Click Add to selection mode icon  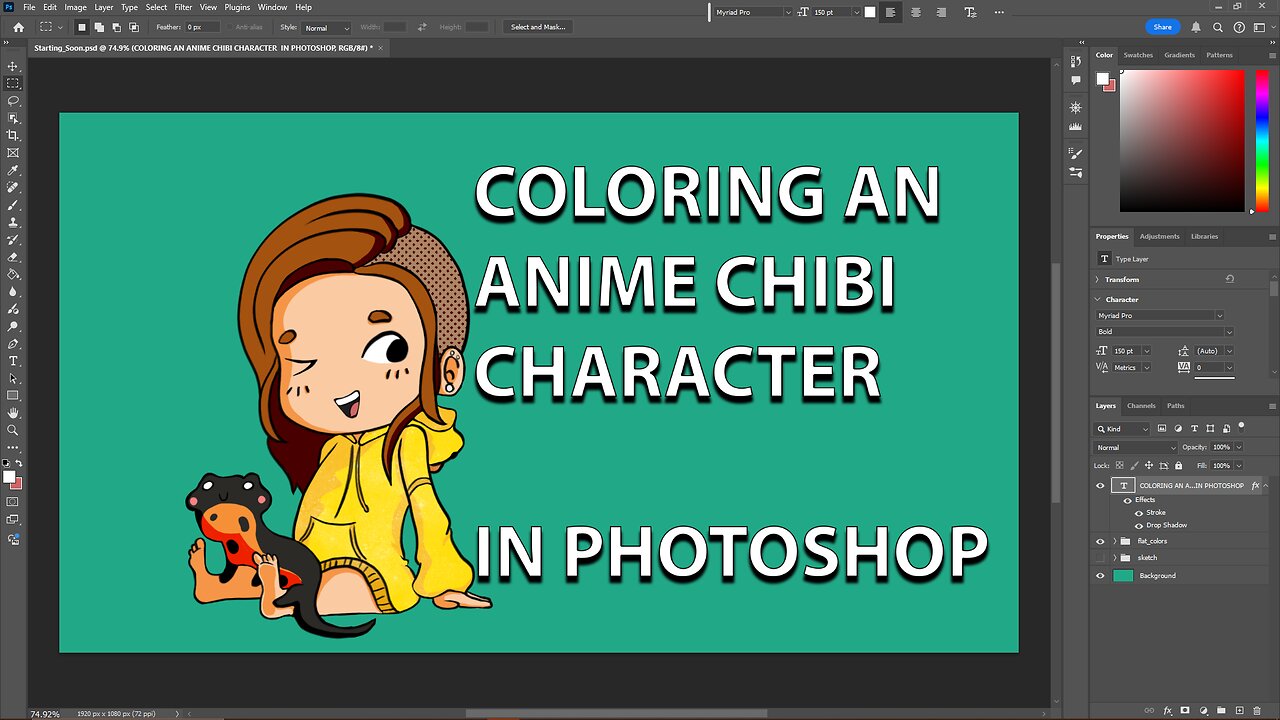click(x=99, y=27)
